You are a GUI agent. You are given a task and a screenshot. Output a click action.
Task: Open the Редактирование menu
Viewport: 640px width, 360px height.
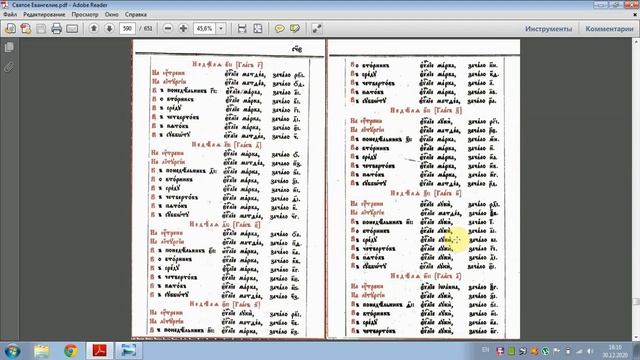click(44, 14)
